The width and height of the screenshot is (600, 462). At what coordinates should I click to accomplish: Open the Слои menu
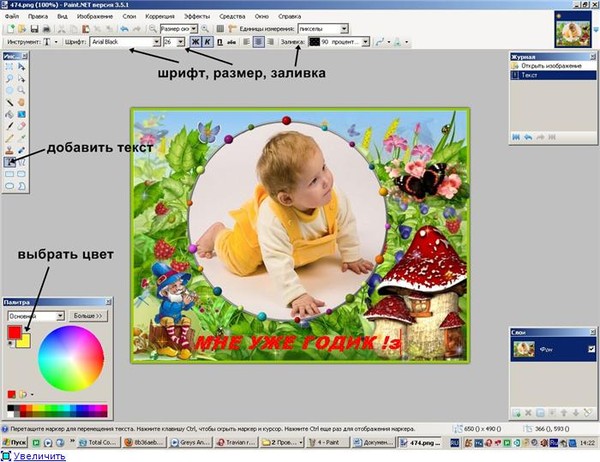click(x=129, y=16)
